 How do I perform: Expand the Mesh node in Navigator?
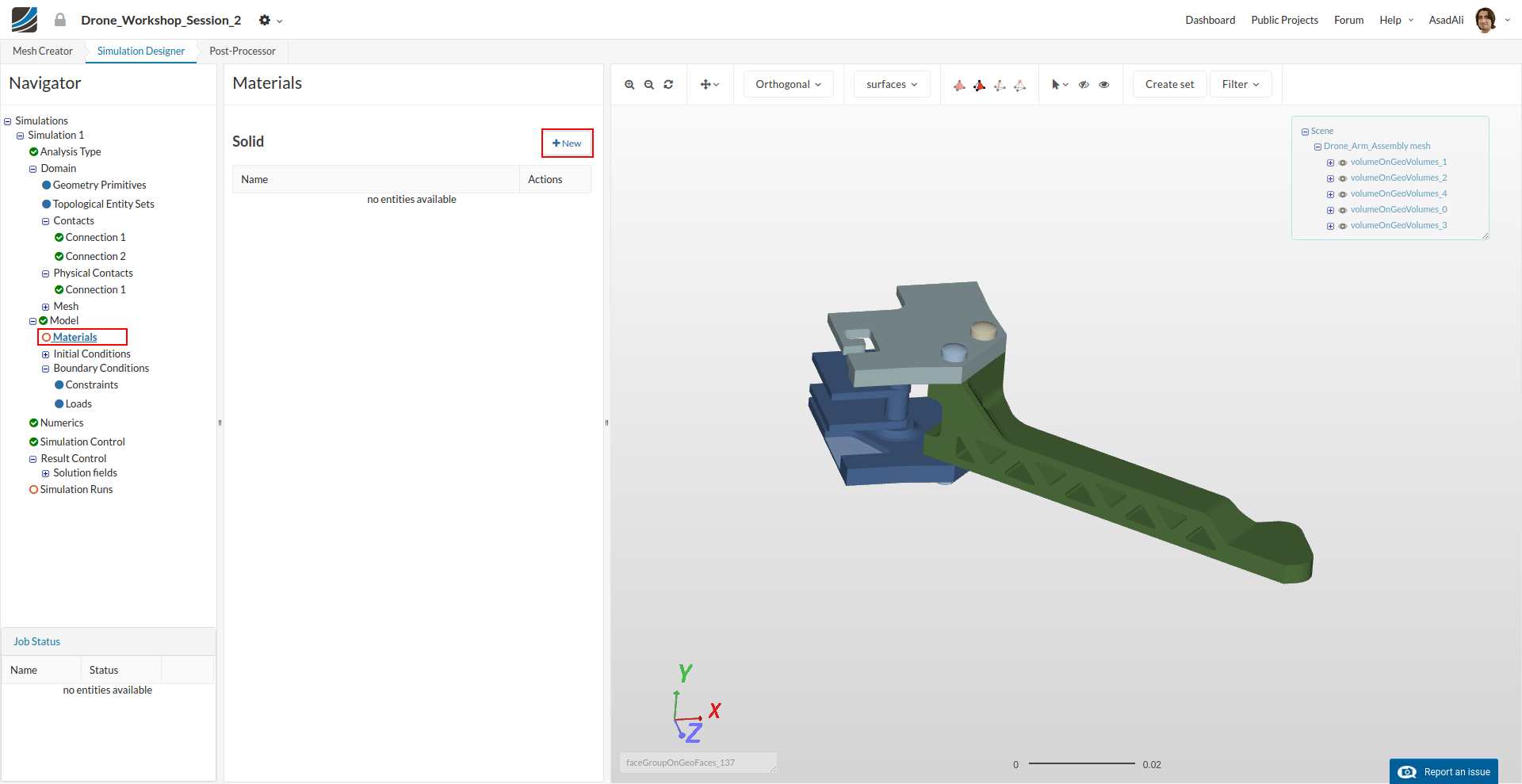click(x=45, y=307)
